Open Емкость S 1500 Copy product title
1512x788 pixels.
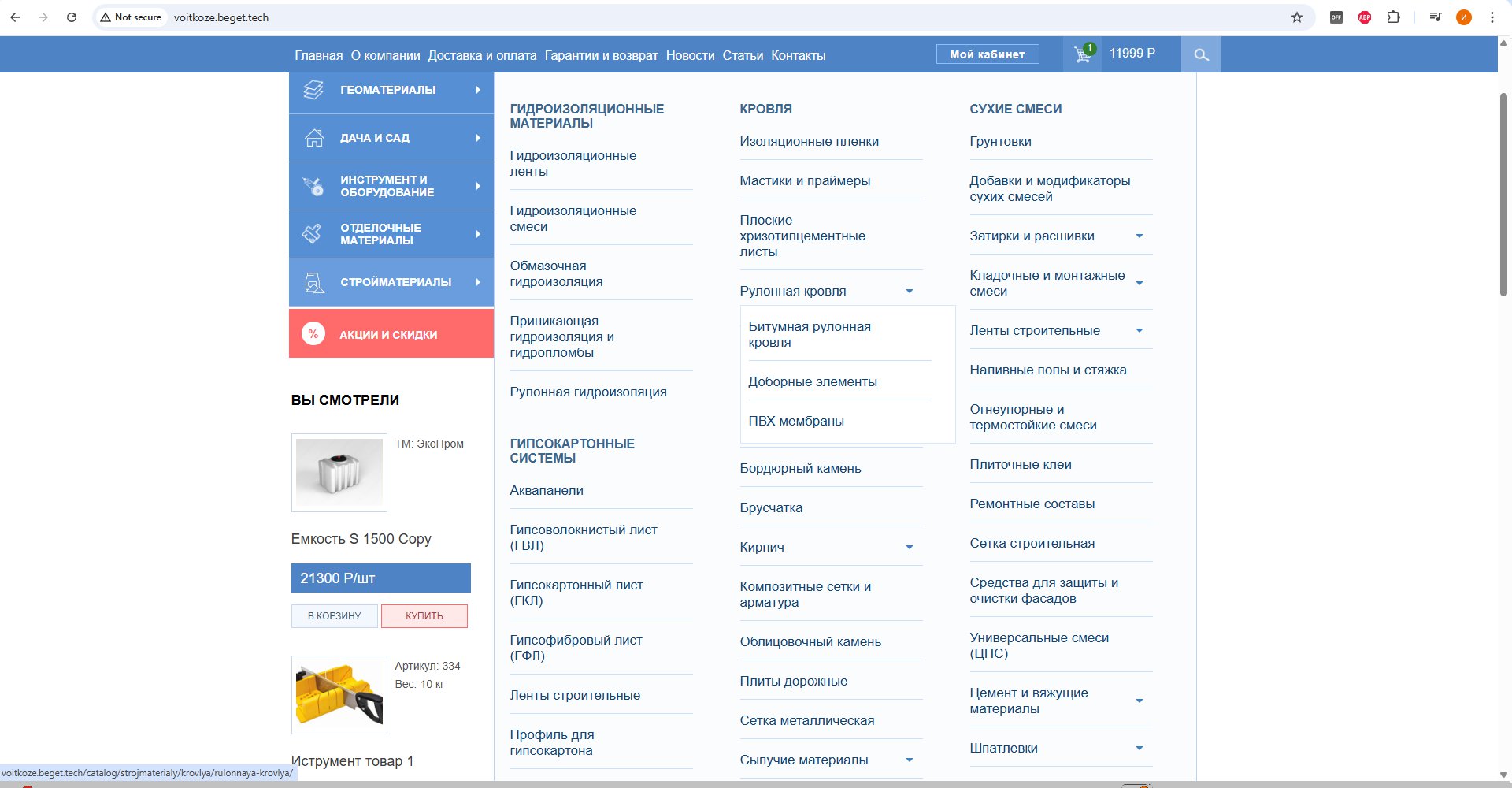point(361,539)
